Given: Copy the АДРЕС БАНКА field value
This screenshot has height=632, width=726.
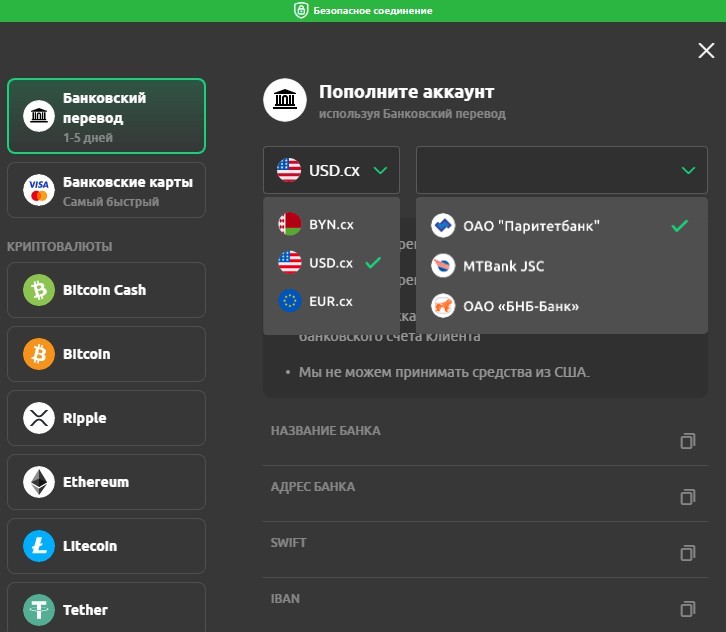Looking at the screenshot, I should (x=688, y=497).
